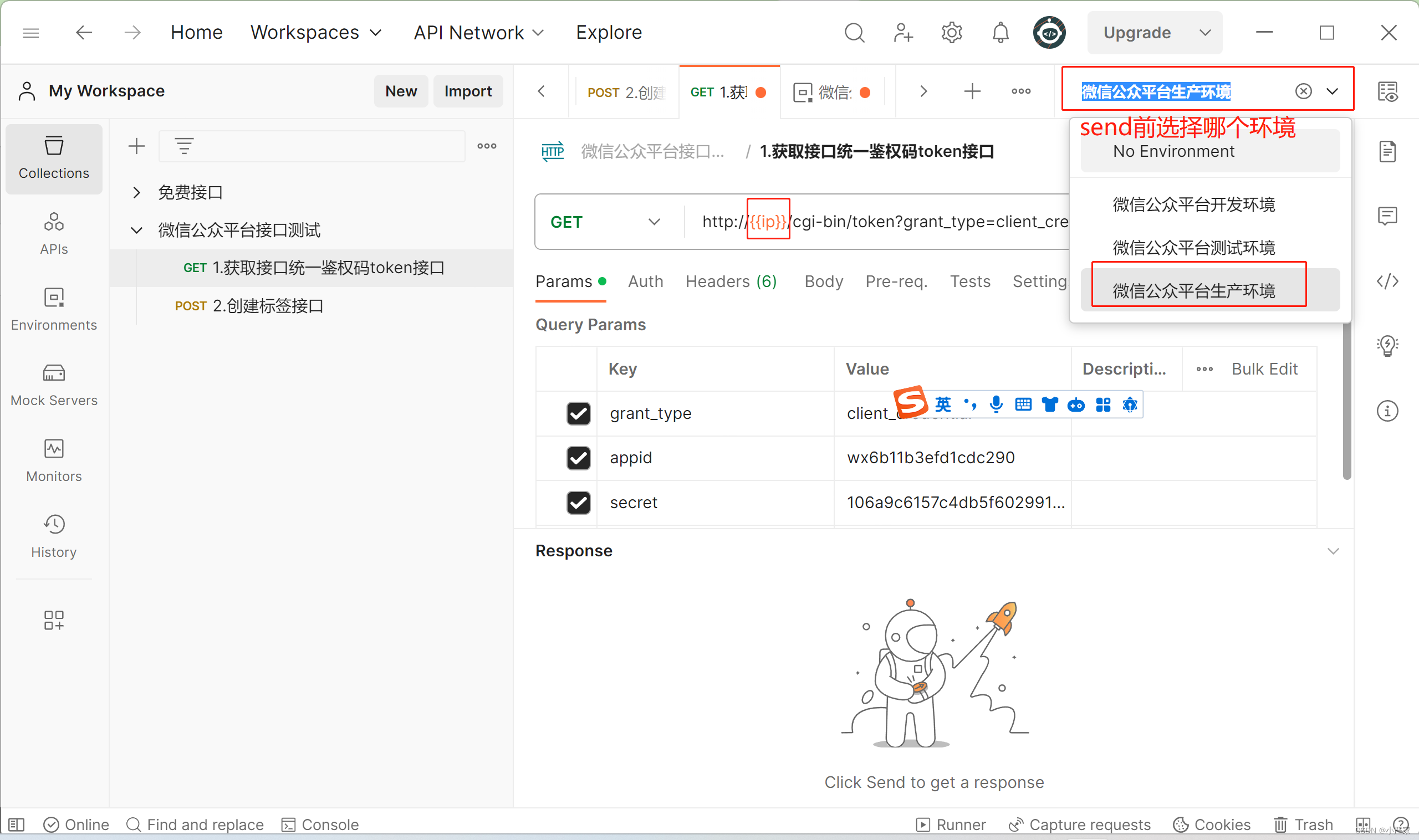Collapse the 微信公众平台接口测试 collection
Viewport: 1419px width, 840px height.
pyautogui.click(x=136, y=230)
